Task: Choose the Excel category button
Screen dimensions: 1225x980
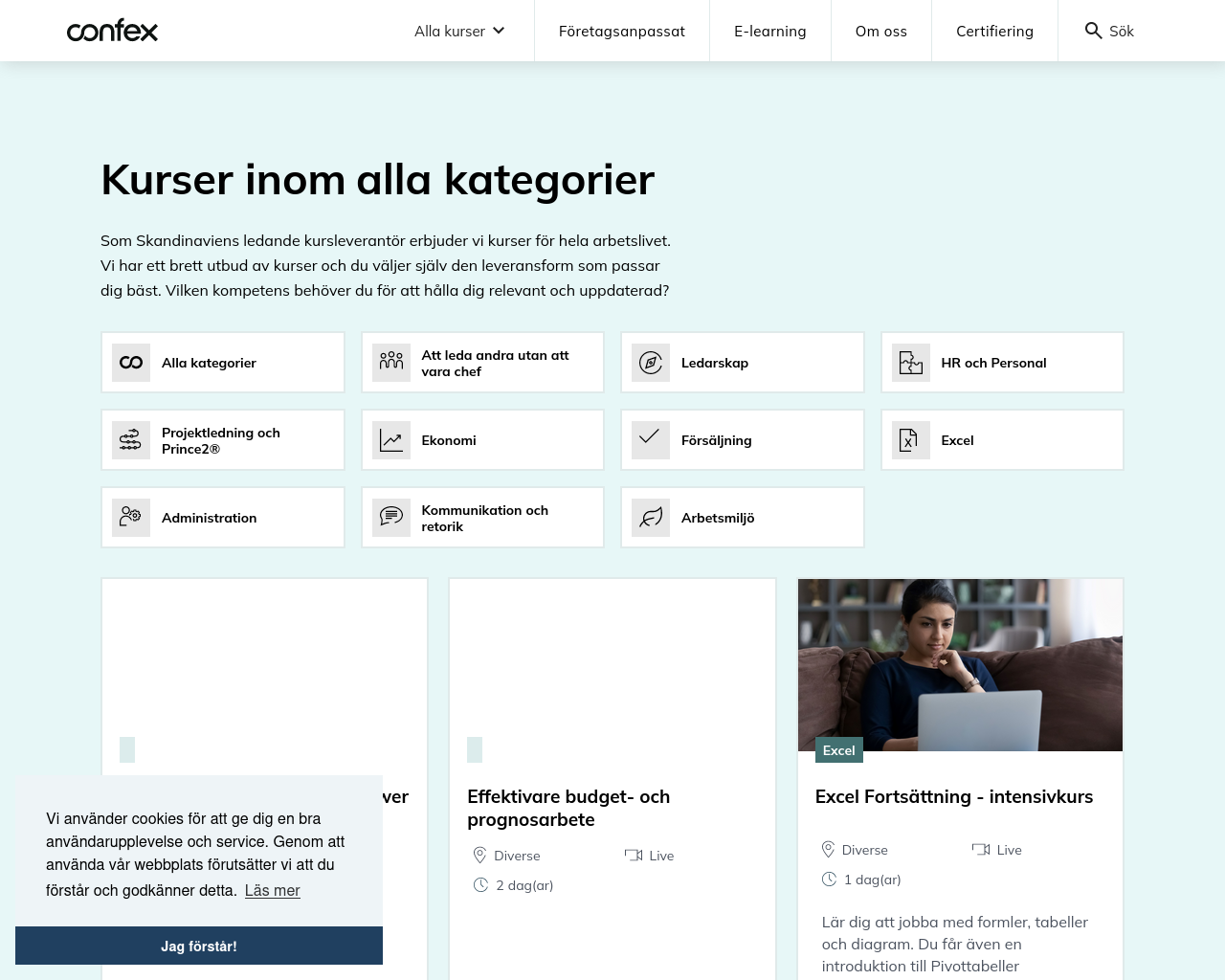Action: pyautogui.click(x=1002, y=440)
